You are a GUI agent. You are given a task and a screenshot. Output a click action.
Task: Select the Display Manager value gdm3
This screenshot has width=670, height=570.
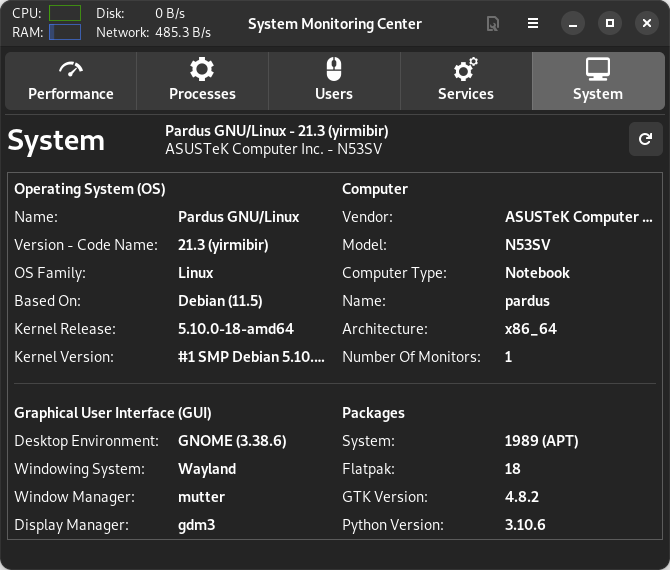tap(197, 525)
